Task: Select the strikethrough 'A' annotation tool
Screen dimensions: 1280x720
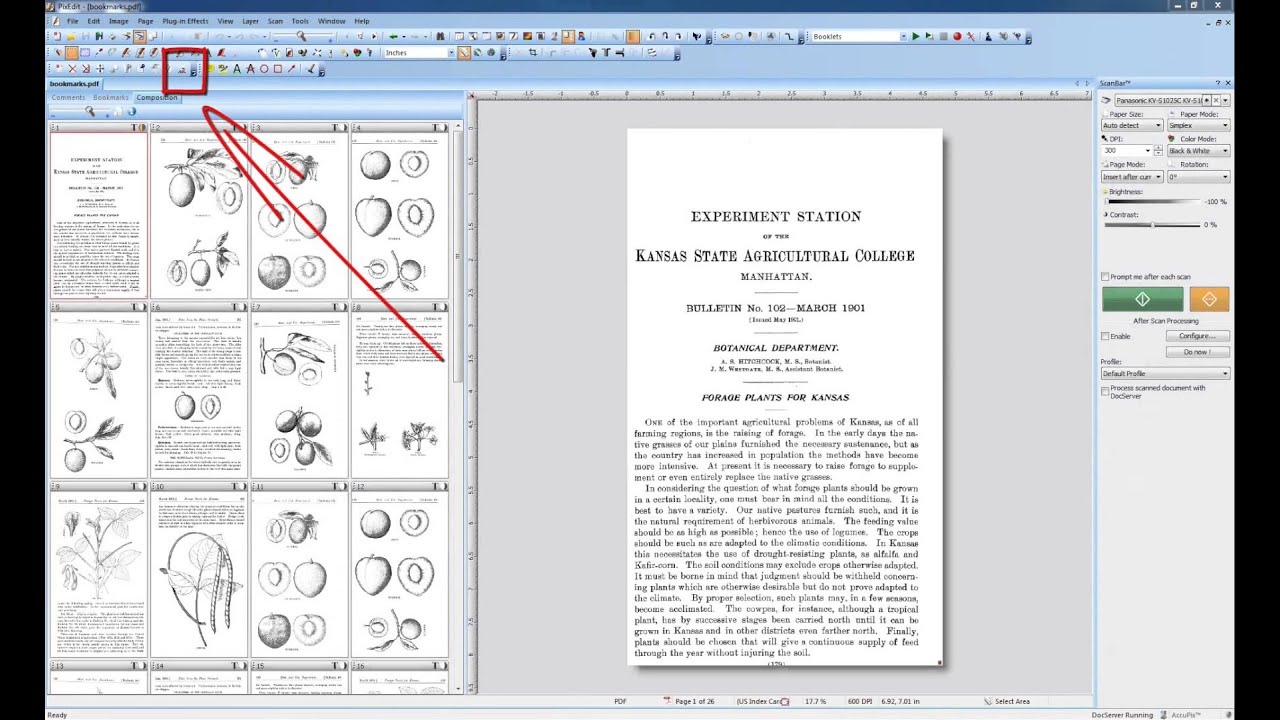Action: point(250,69)
